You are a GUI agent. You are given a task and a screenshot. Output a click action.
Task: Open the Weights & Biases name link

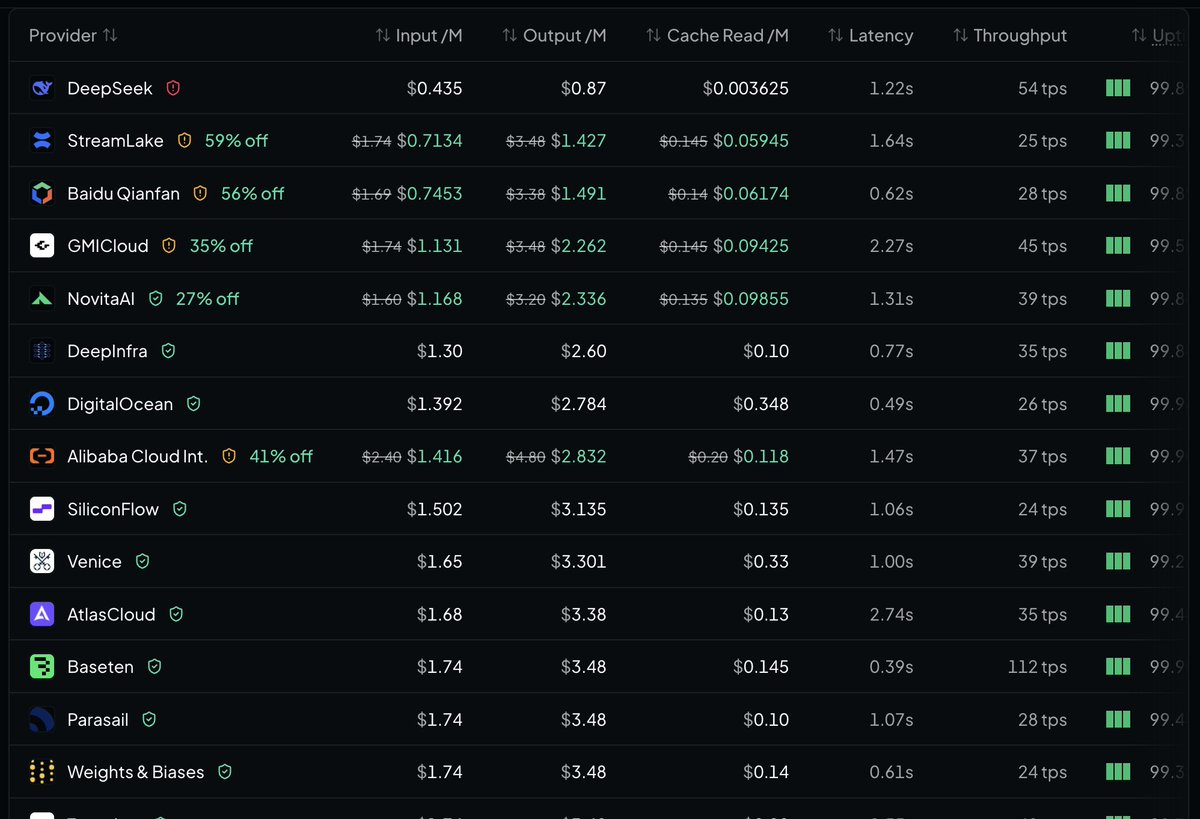136,772
